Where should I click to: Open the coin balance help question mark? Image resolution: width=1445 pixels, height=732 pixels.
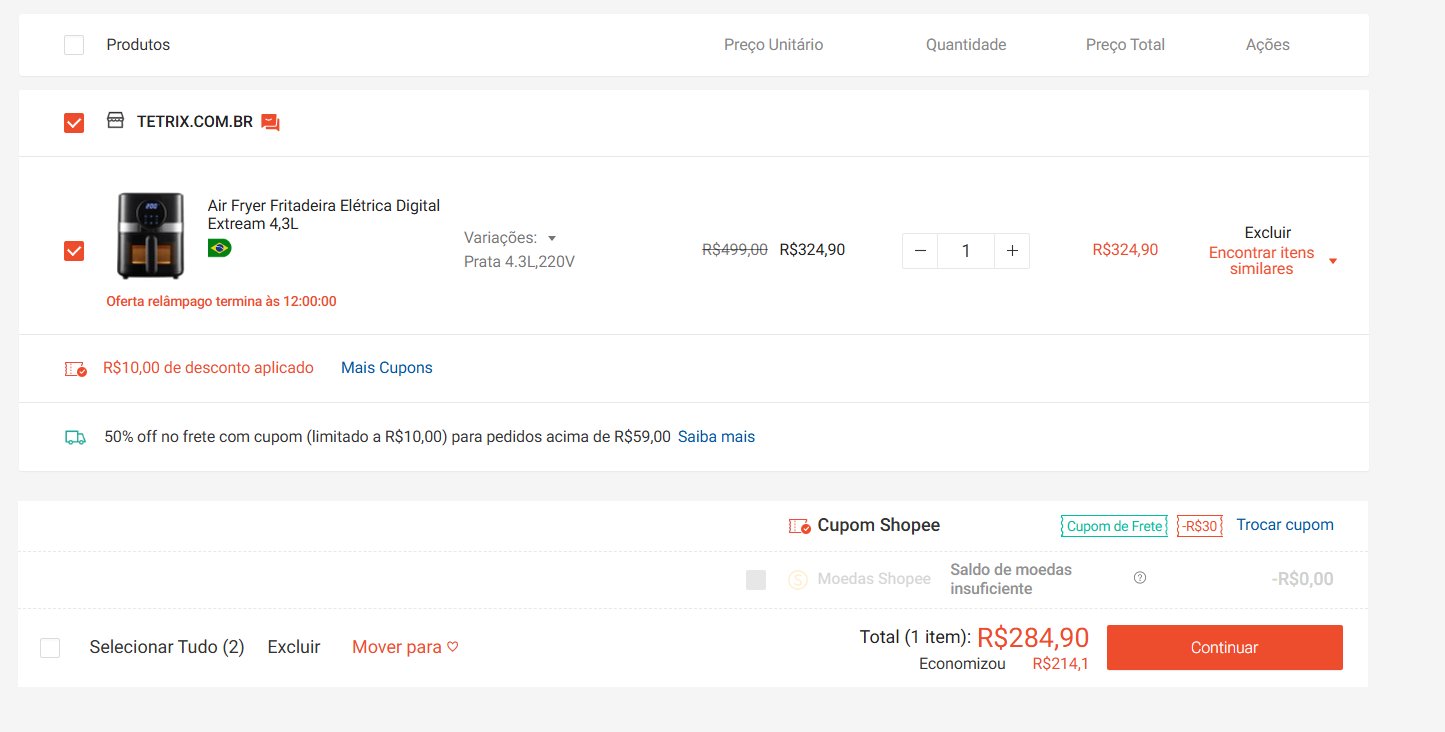click(1140, 577)
